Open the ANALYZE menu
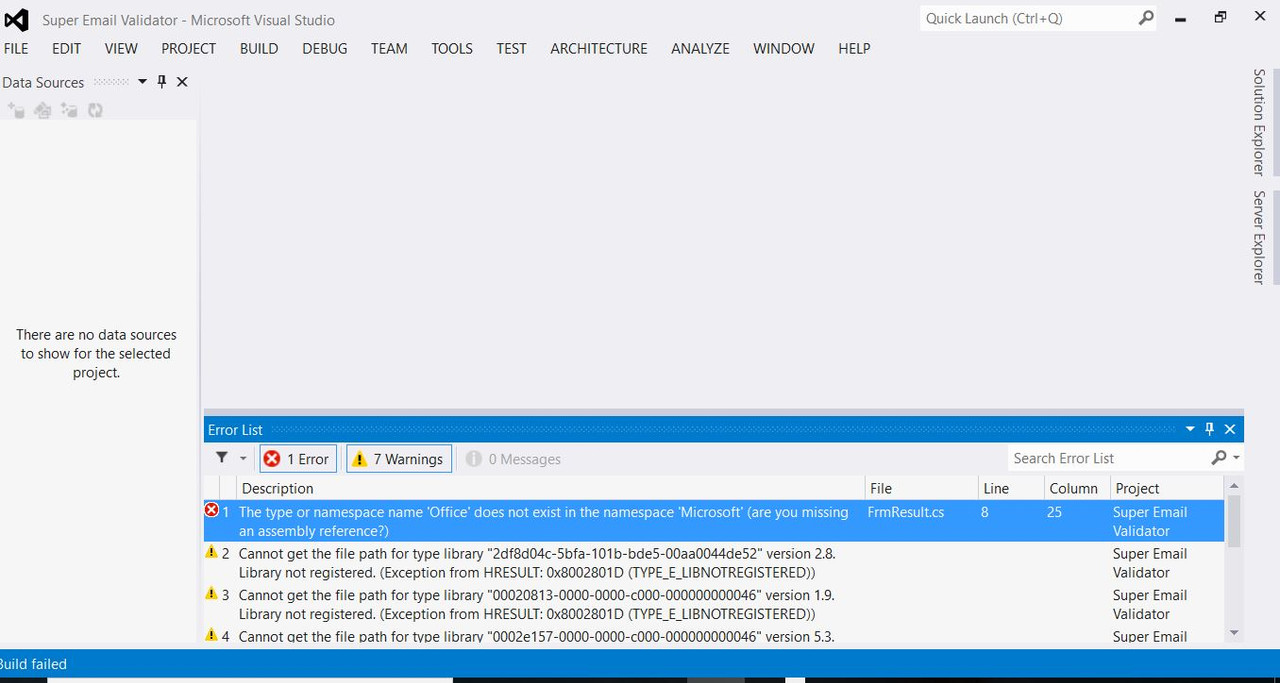The width and height of the screenshot is (1280, 683). (700, 48)
